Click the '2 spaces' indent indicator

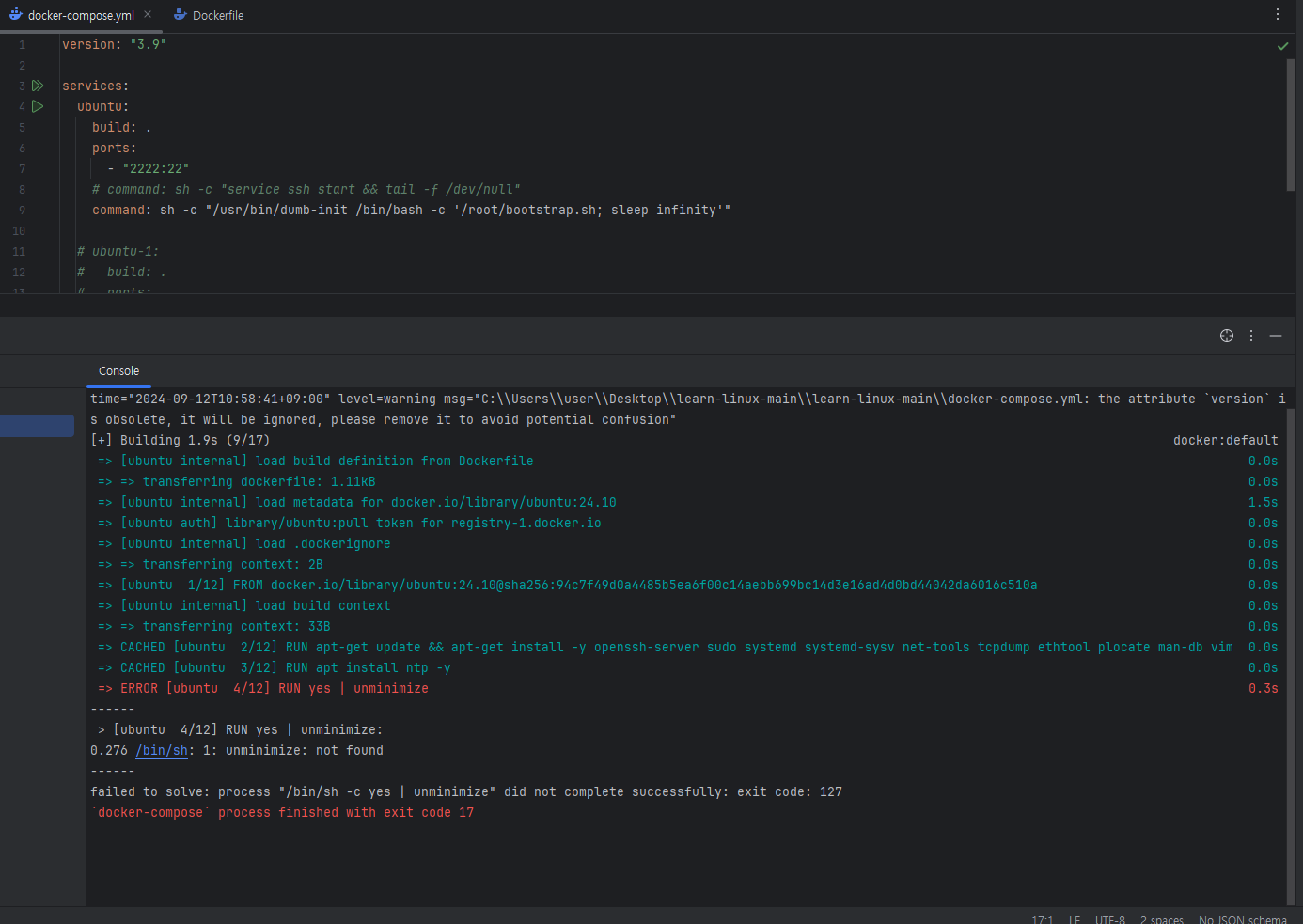tap(1162, 919)
